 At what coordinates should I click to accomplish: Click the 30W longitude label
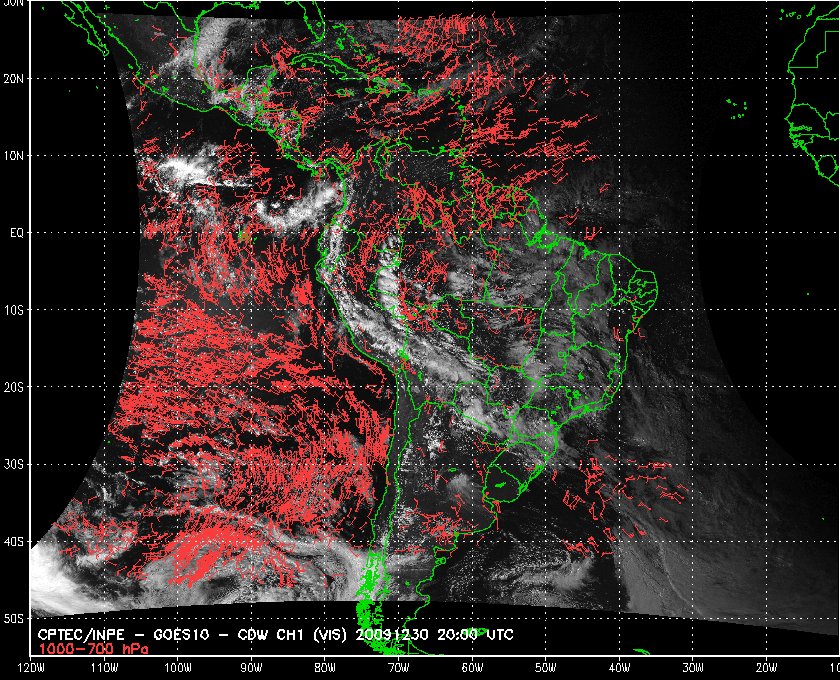(x=693, y=668)
